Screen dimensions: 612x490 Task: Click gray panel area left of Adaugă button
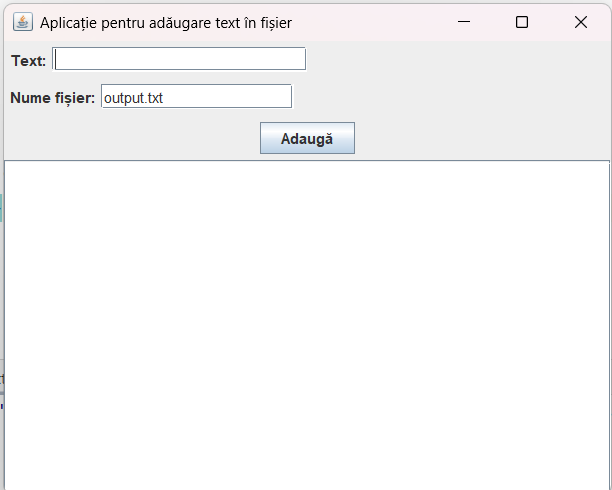(x=132, y=138)
